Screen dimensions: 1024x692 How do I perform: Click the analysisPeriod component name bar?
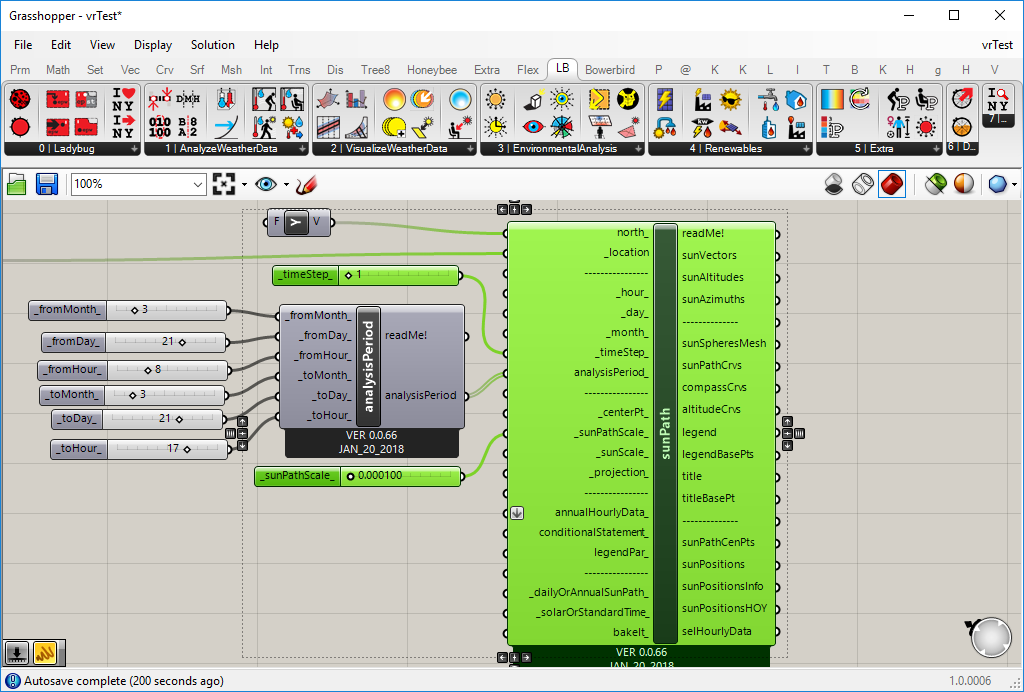click(x=368, y=366)
